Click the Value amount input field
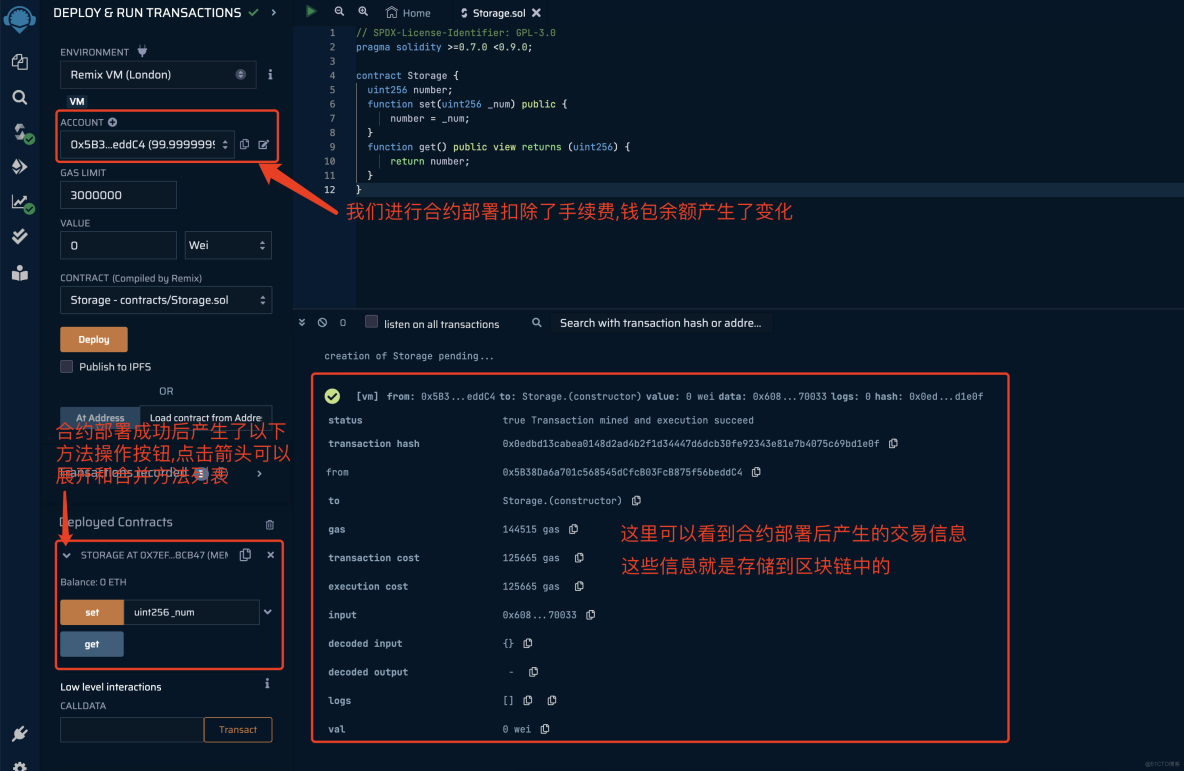Screen dimensions: 1184x771 tap(119, 245)
